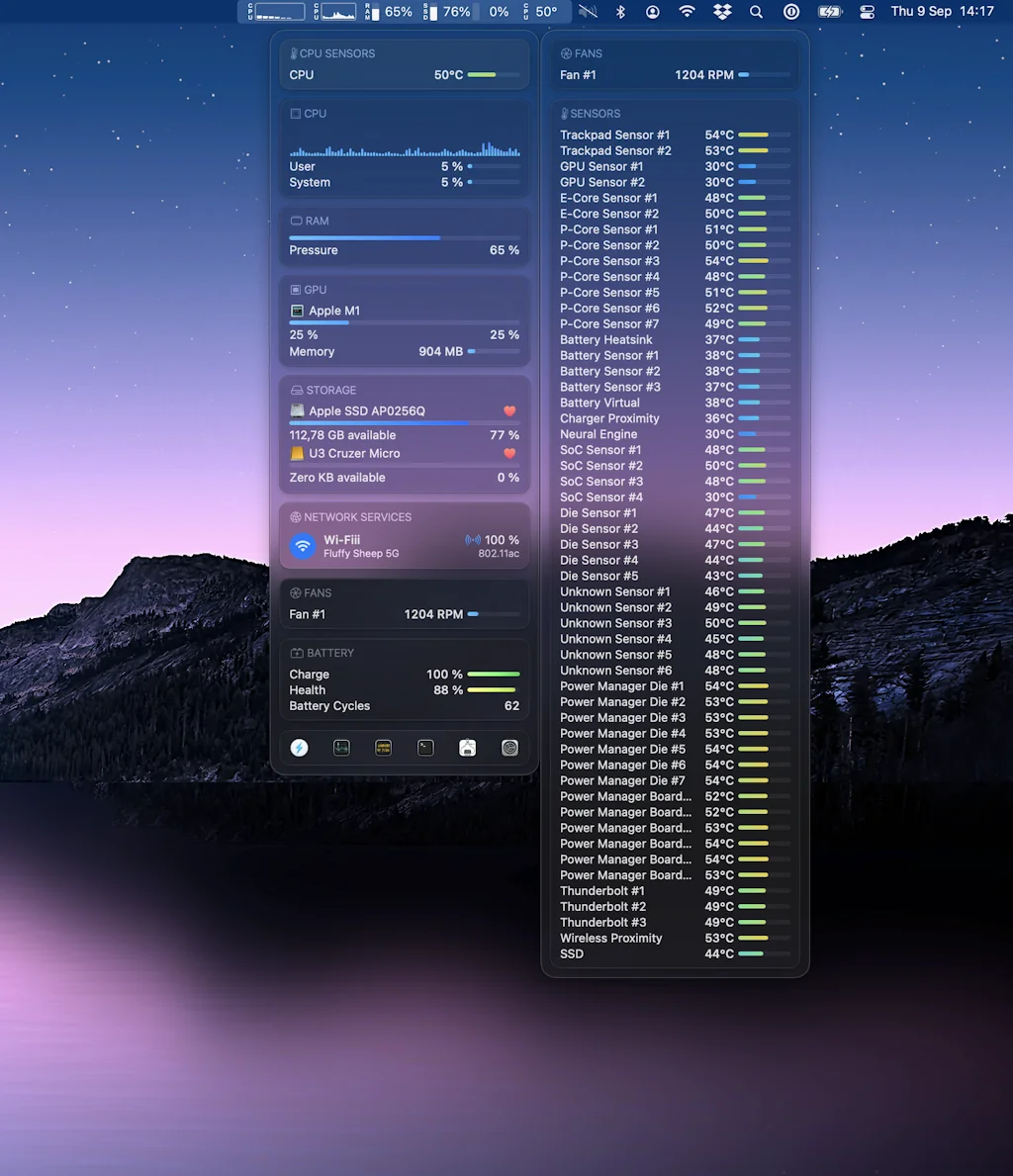Open Stats settings via the gear icon
Image resolution: width=1013 pixels, height=1176 pixels.
pos(509,748)
